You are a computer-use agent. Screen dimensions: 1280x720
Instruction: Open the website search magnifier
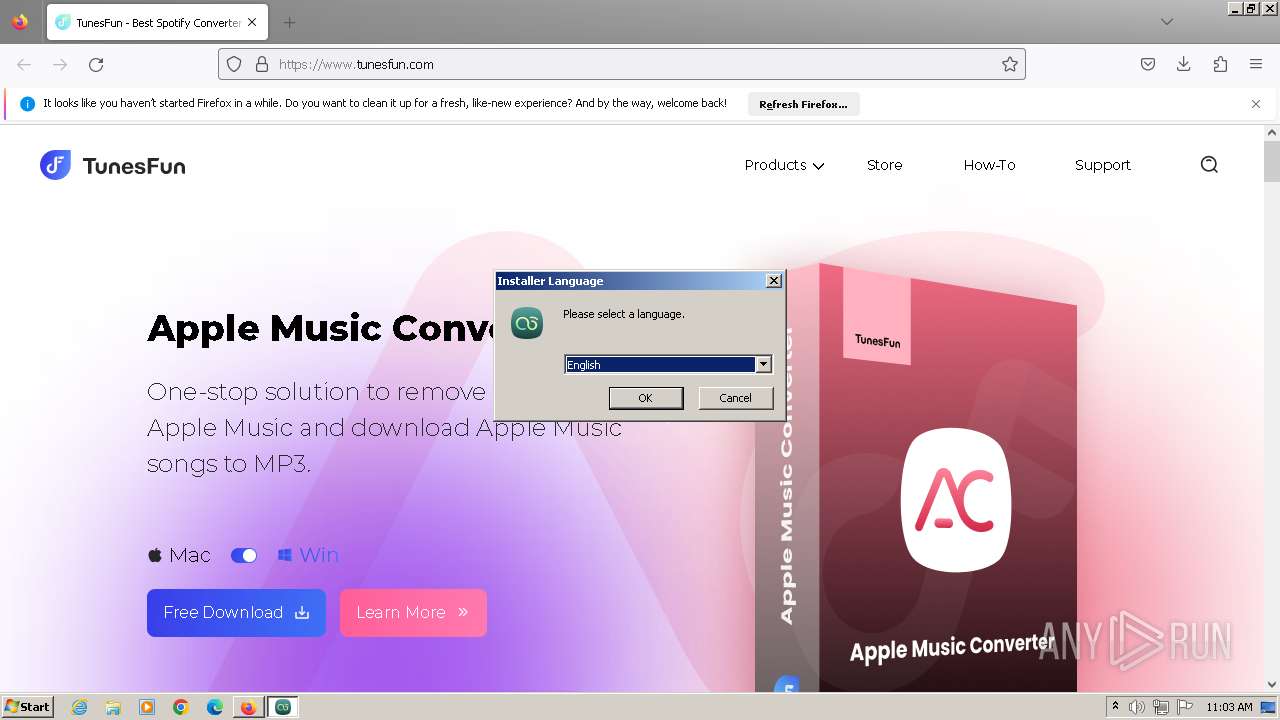(x=1209, y=165)
